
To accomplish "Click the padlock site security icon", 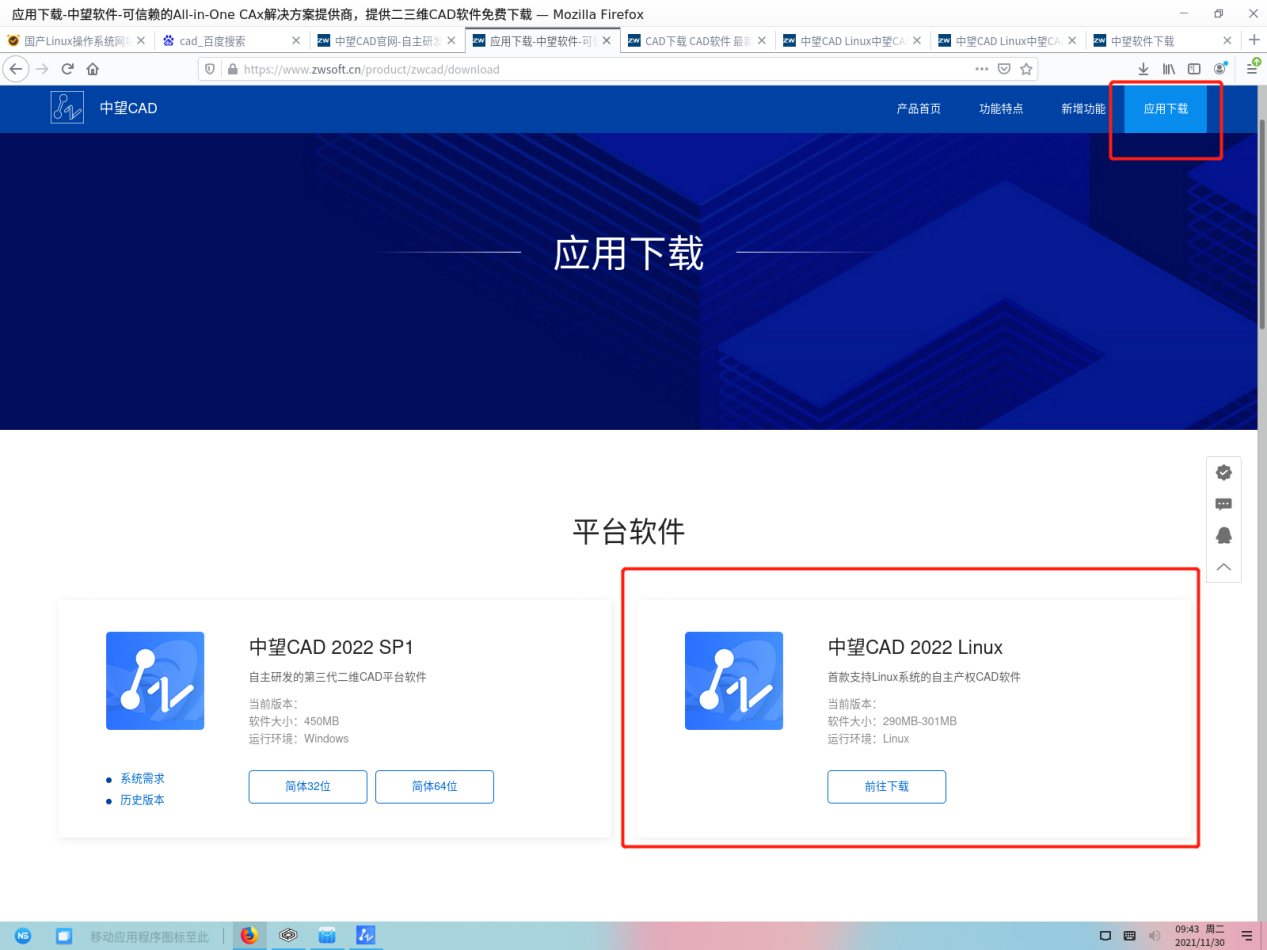I will [x=232, y=69].
